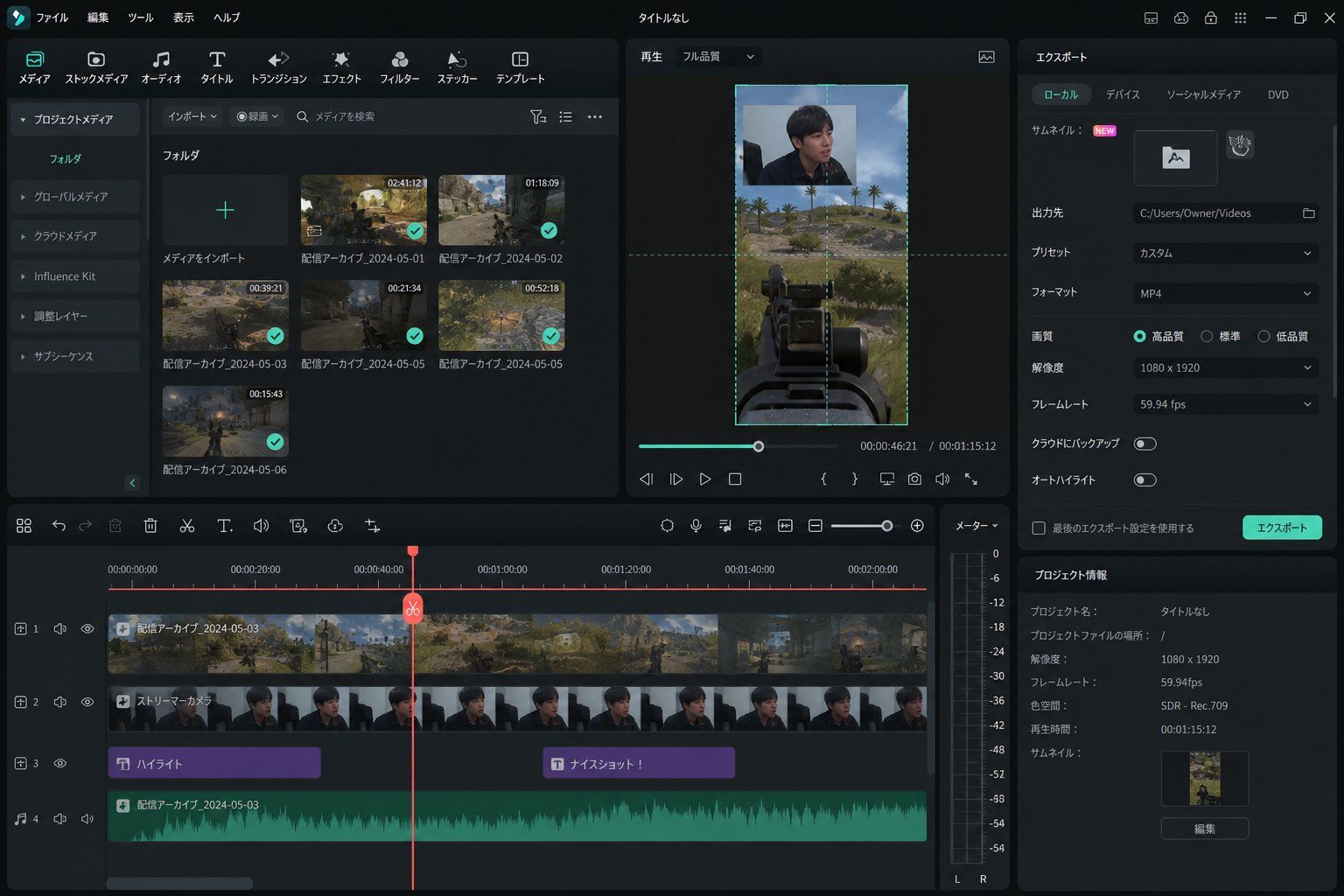Open the format MP4 dropdown

[x=1225, y=293]
